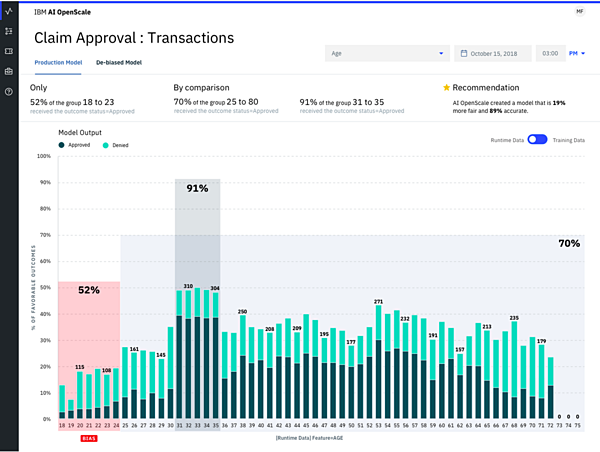
Task: Switch to the De-biased Model tab
Action: click(119, 62)
